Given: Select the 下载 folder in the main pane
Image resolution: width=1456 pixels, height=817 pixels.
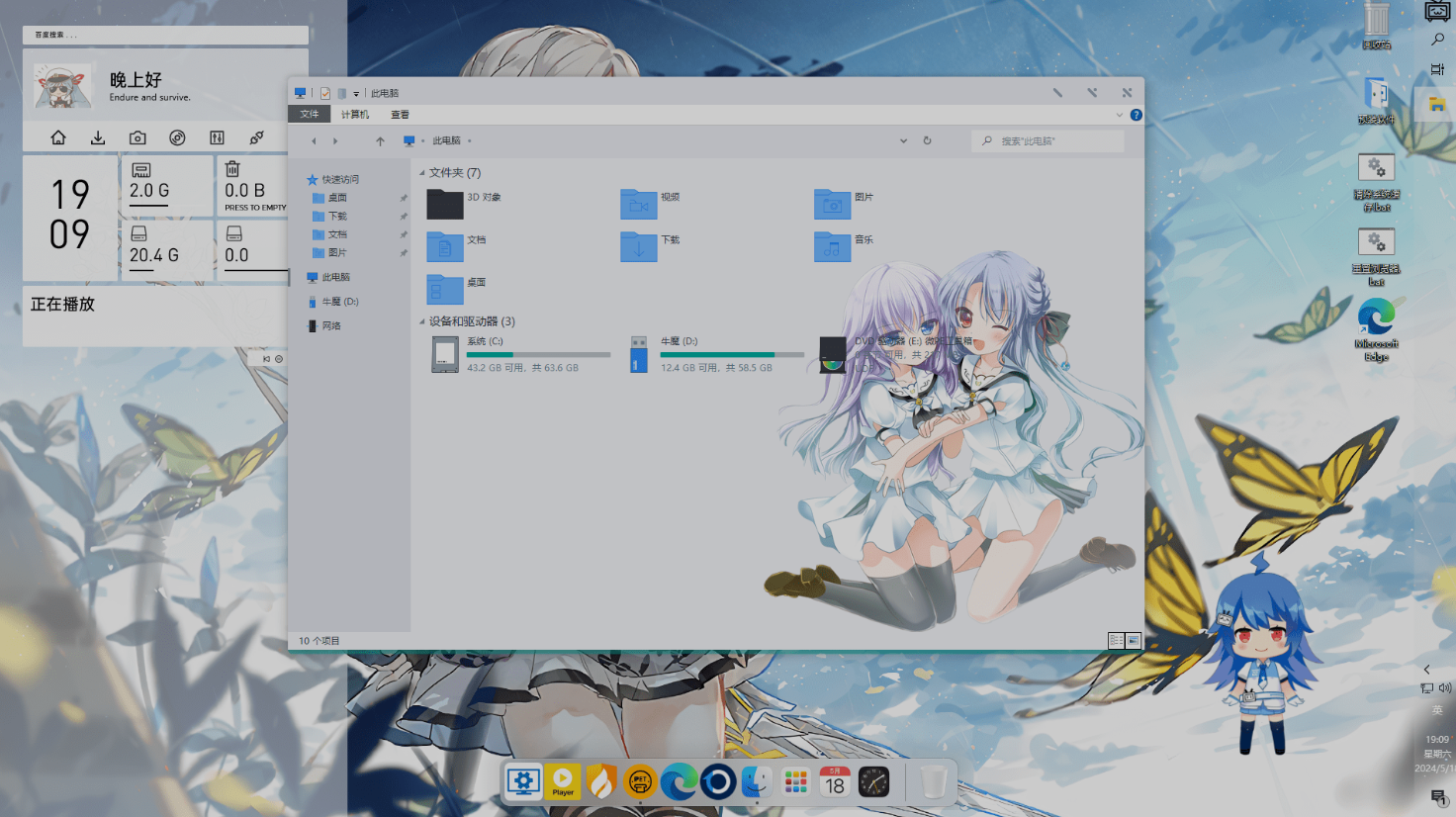Looking at the screenshot, I should (x=651, y=245).
